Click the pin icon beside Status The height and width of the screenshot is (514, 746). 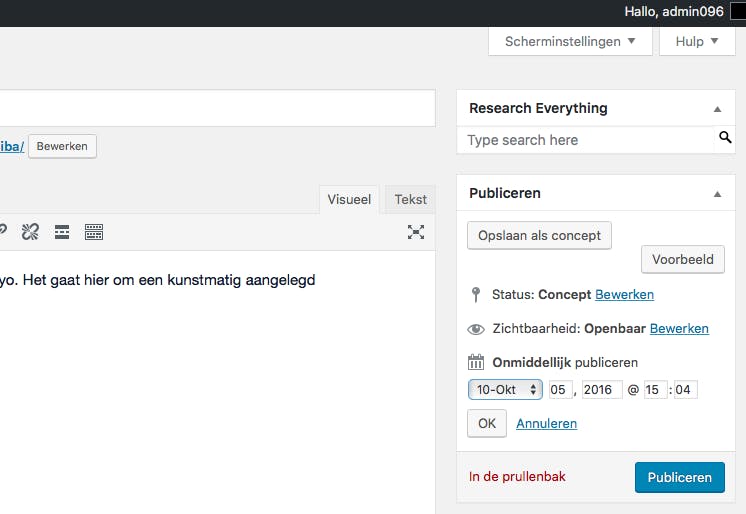[475, 295]
